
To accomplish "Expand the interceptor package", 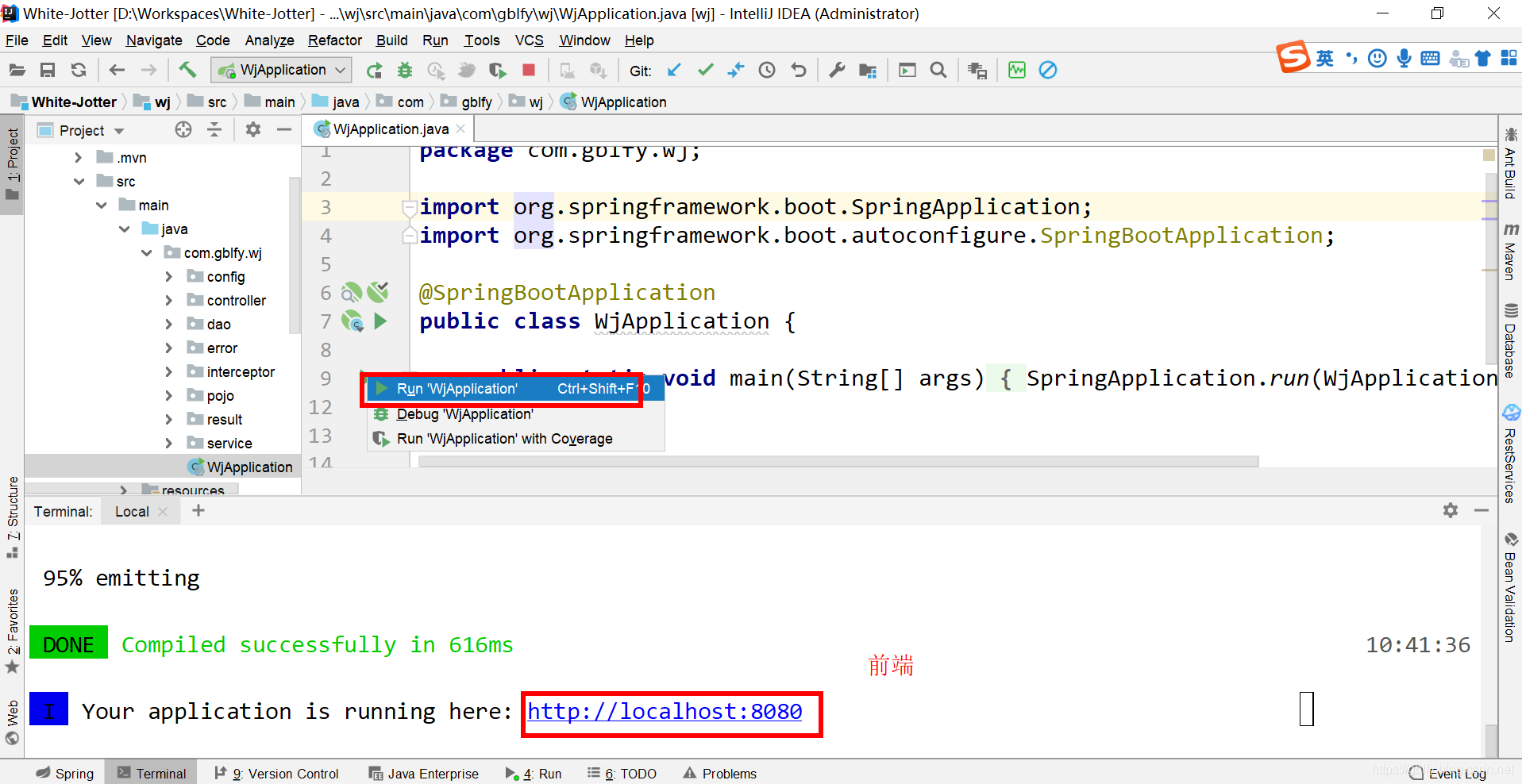I will point(169,372).
